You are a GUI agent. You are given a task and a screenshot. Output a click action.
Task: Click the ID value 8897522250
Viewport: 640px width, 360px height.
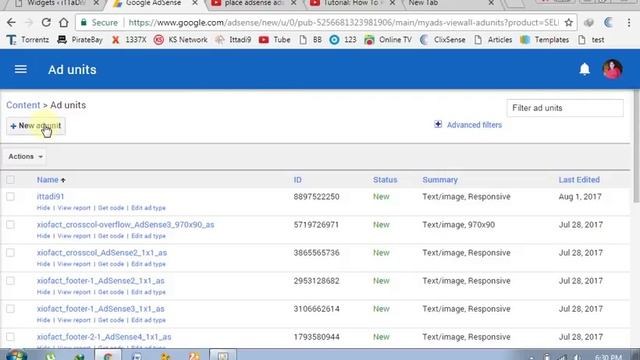(x=316, y=196)
